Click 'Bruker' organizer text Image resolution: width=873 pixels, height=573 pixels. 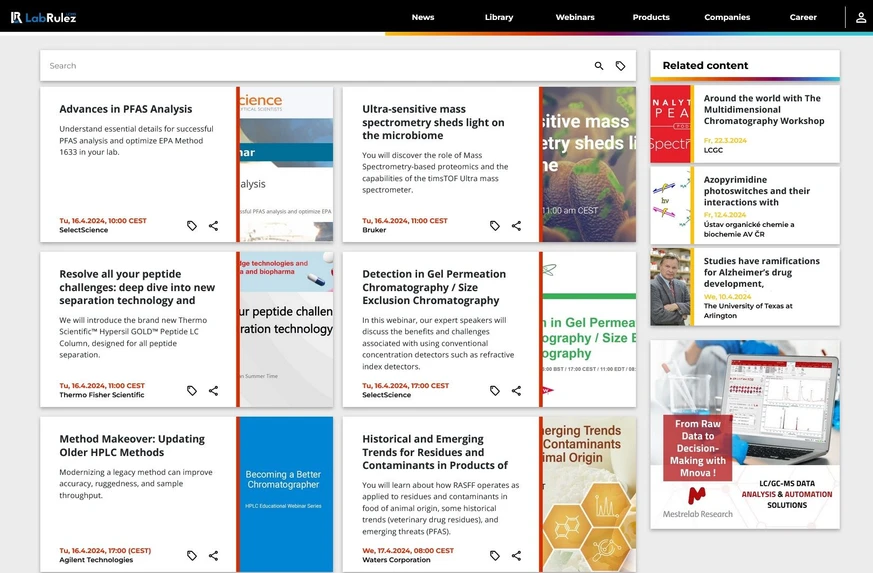374,230
